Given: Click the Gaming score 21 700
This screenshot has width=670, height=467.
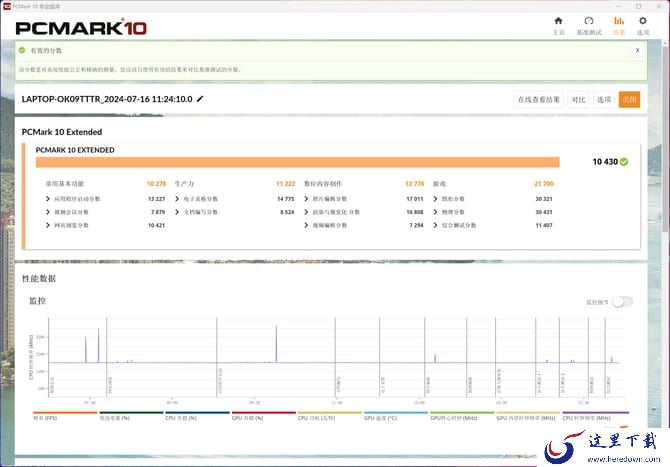Looking at the screenshot, I should (544, 184).
